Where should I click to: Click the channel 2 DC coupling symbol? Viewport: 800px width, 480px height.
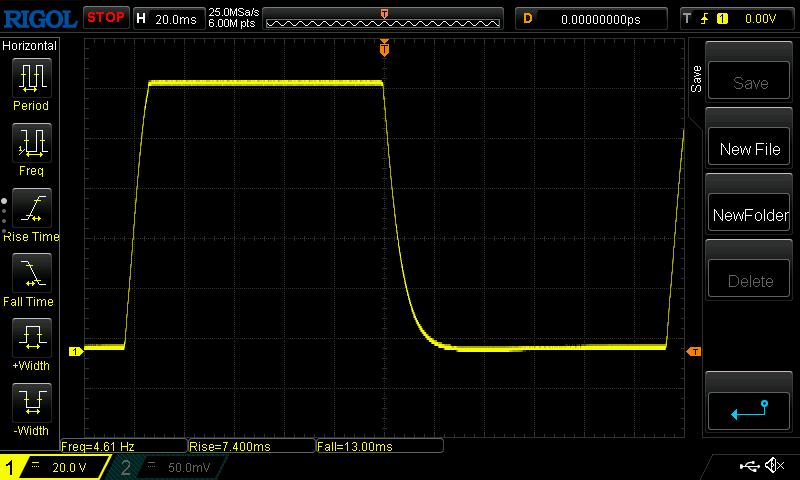tap(152, 464)
